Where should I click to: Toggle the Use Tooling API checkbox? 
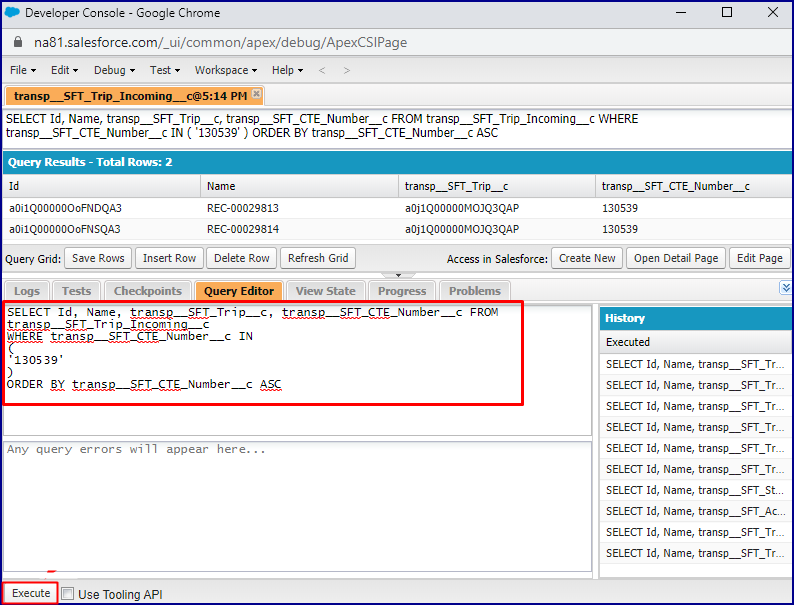point(67,593)
